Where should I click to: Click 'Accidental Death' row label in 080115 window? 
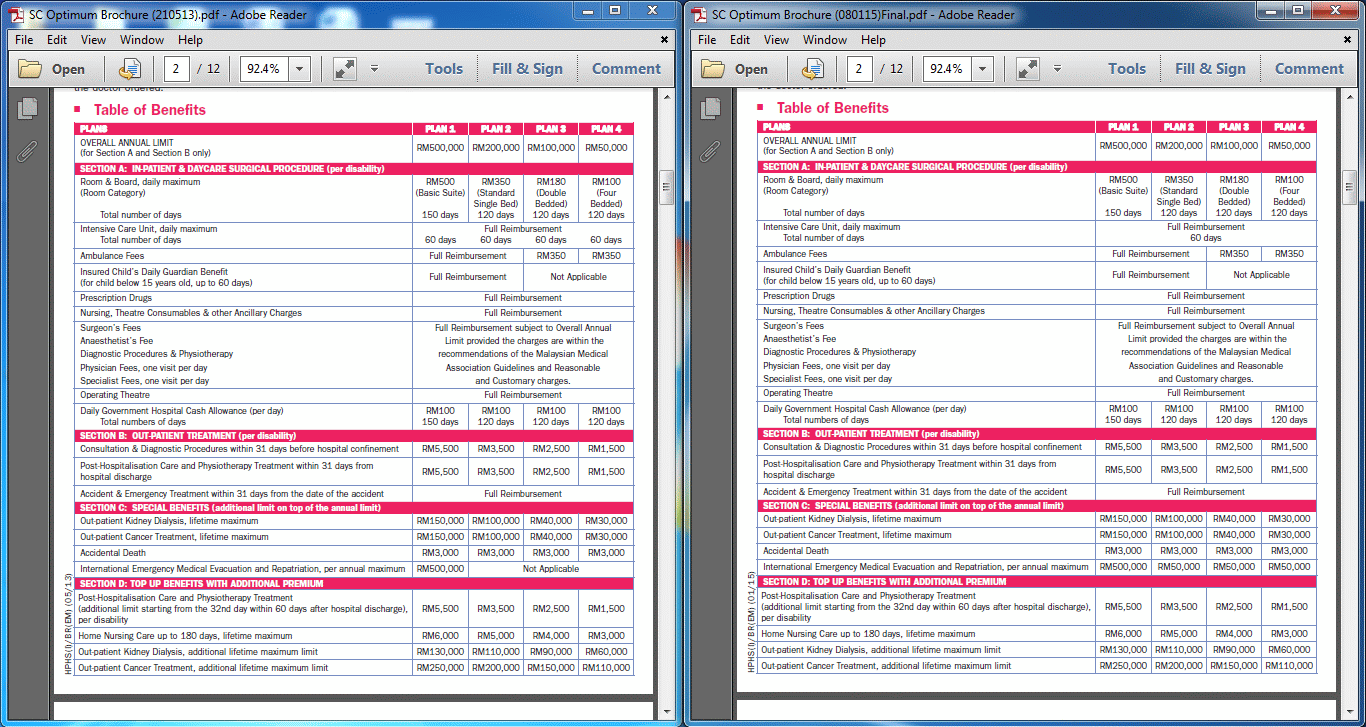click(796, 551)
